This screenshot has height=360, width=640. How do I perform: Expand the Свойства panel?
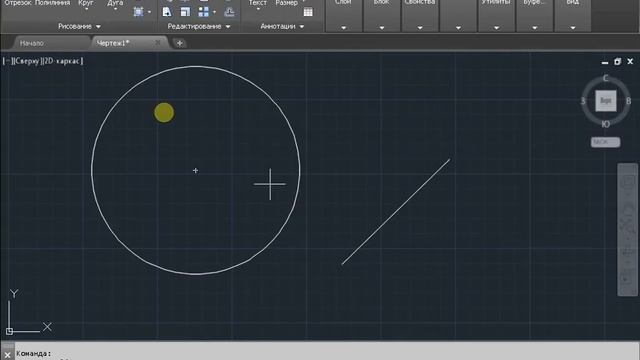[420, 28]
